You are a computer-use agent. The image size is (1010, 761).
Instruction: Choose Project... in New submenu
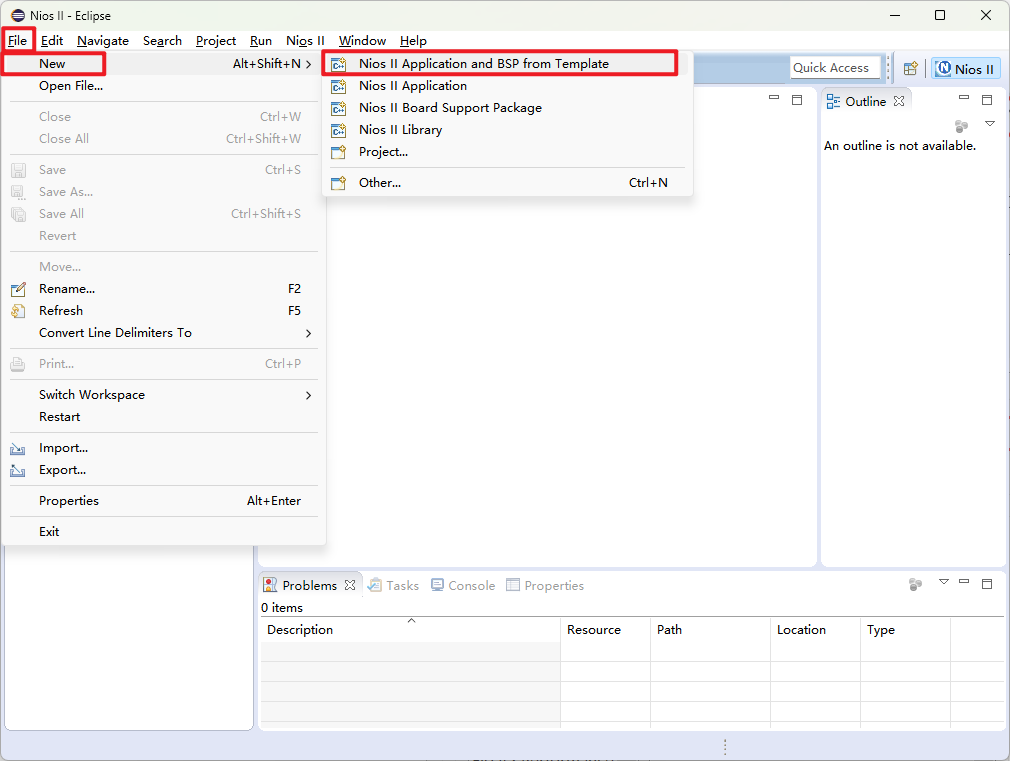pyautogui.click(x=507, y=151)
